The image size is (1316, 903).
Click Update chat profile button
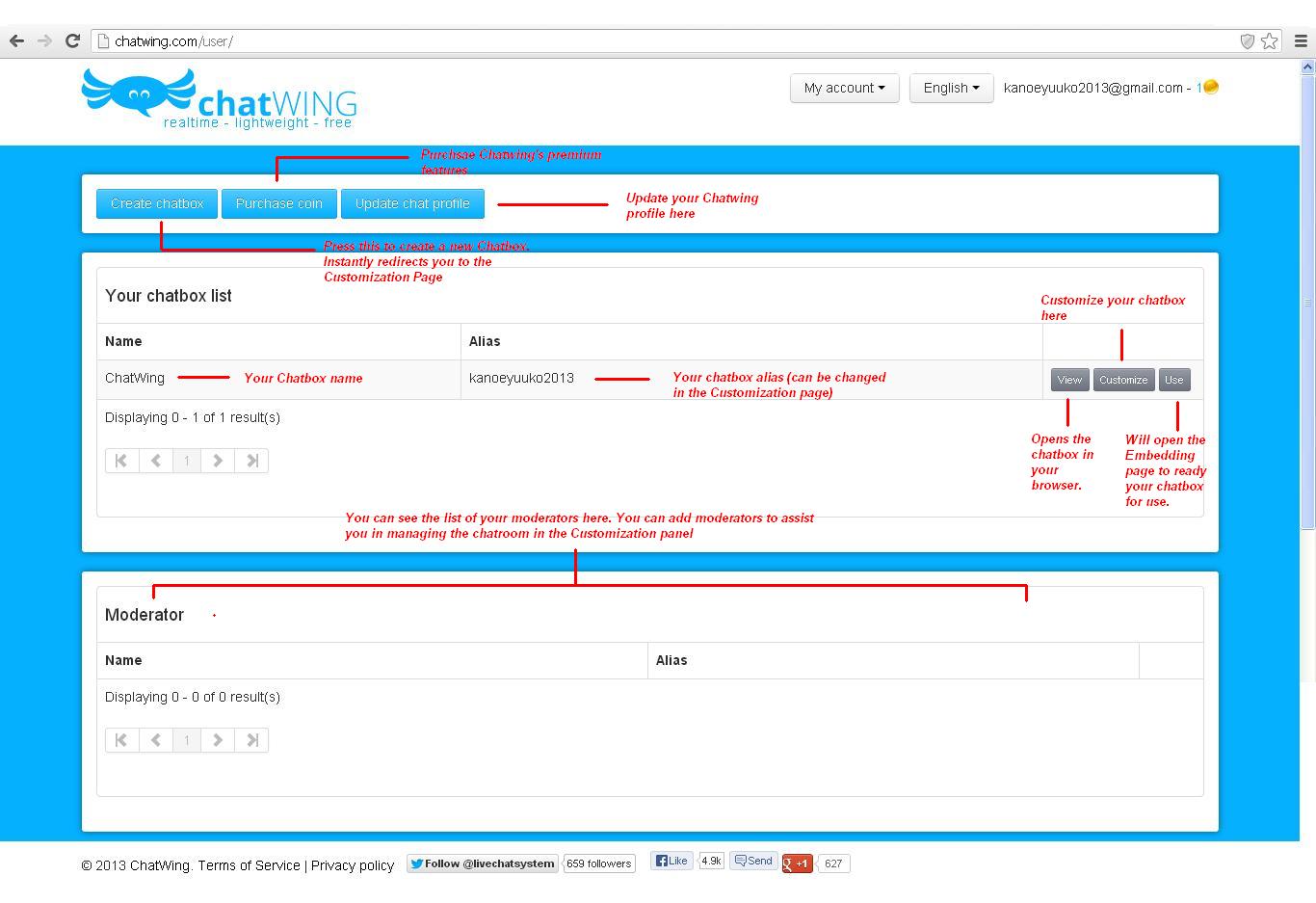pos(412,203)
